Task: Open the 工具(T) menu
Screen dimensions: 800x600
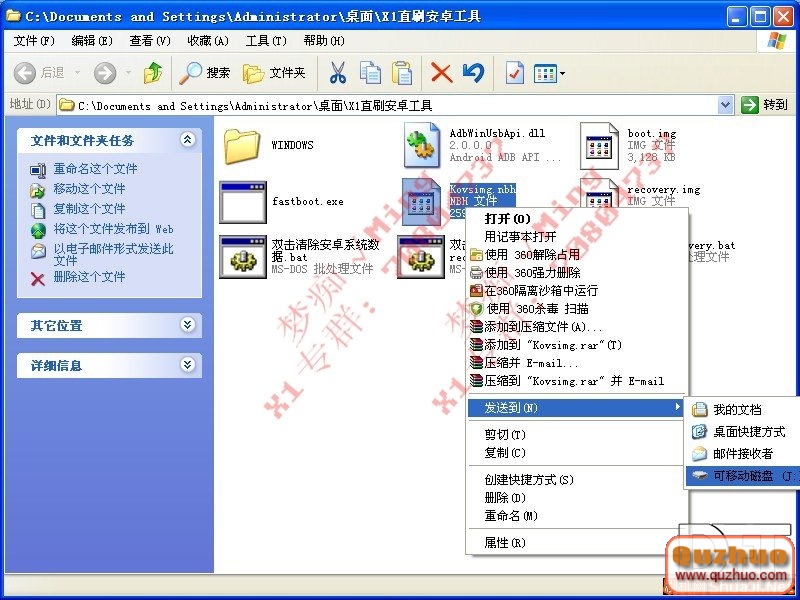Action: pos(266,41)
